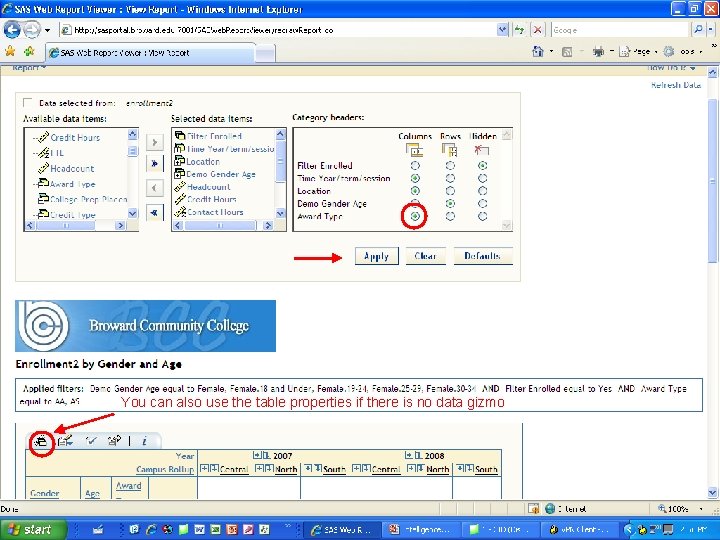720x540 pixels.
Task: Expand 2008 year column icon
Action: [409, 456]
